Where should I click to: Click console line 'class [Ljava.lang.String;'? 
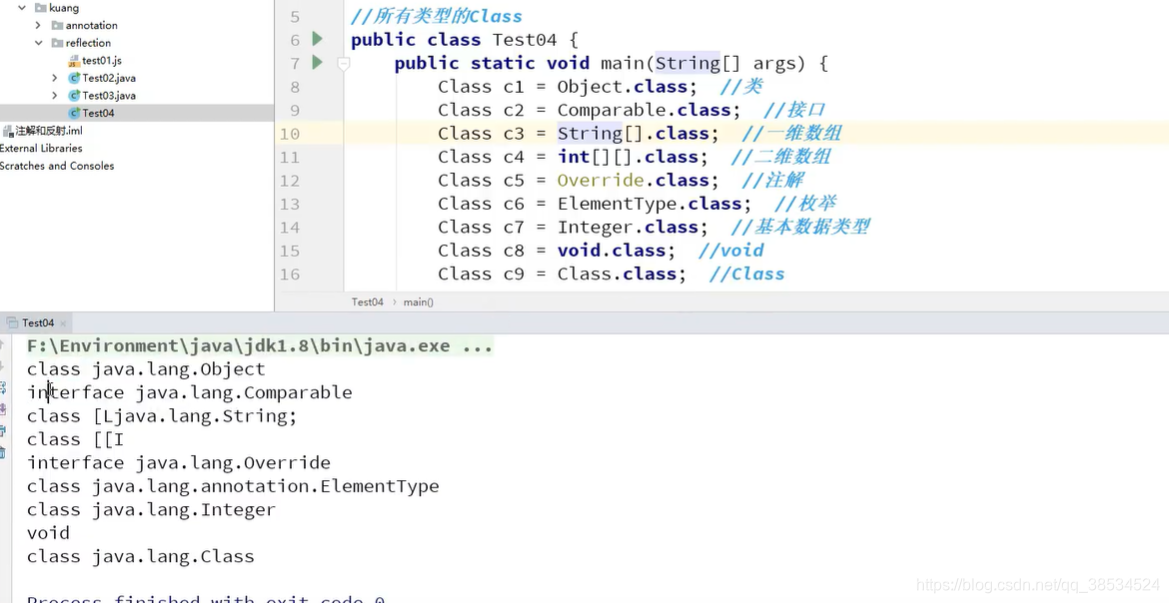click(x=162, y=416)
